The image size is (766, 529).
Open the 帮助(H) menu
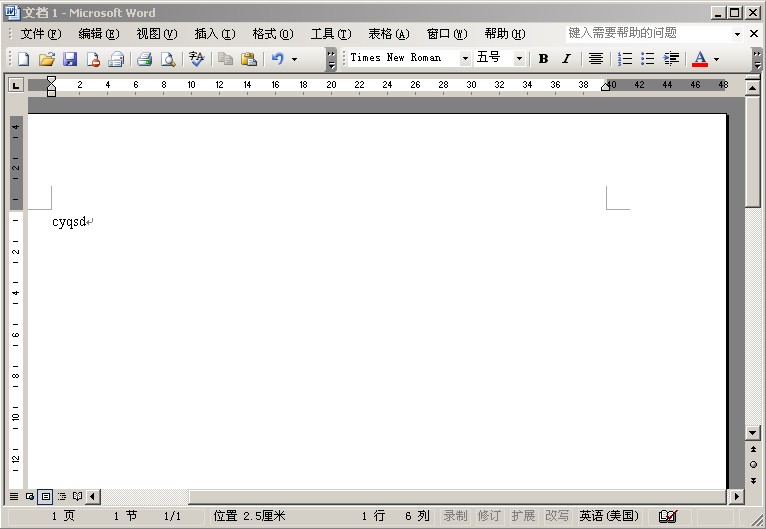point(505,34)
